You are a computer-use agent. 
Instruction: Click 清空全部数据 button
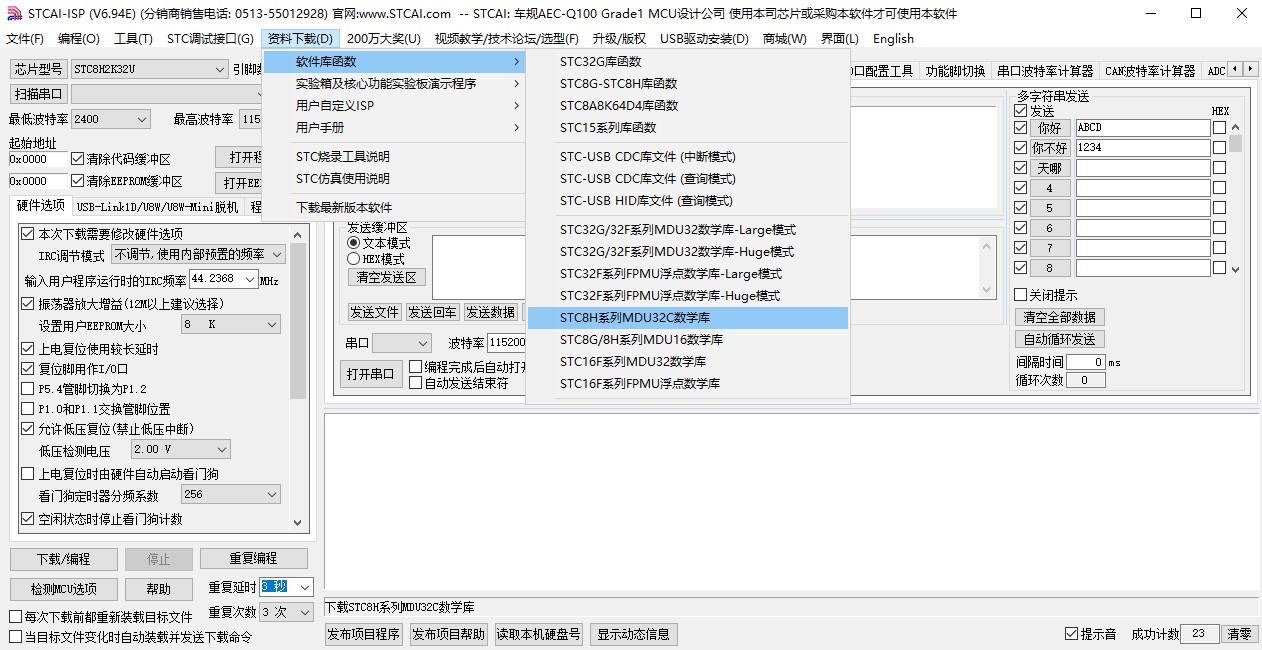1060,317
